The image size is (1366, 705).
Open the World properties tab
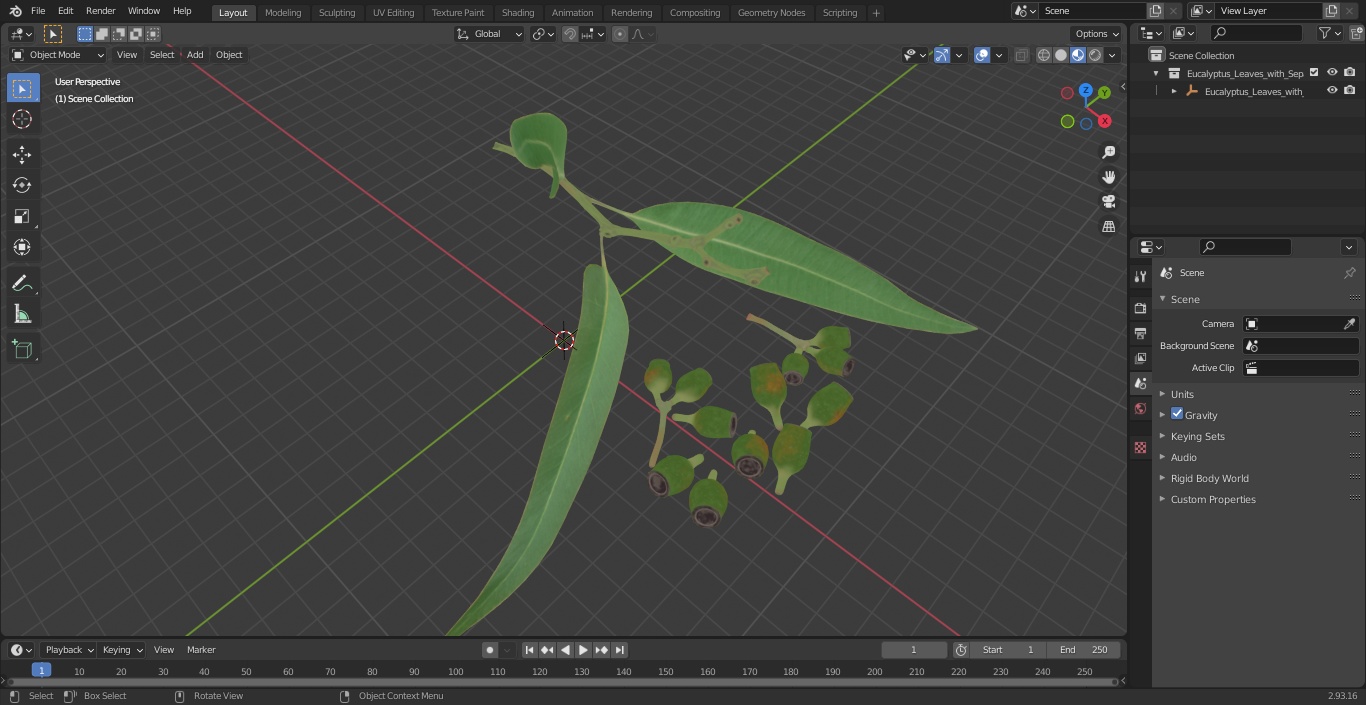(x=1140, y=409)
